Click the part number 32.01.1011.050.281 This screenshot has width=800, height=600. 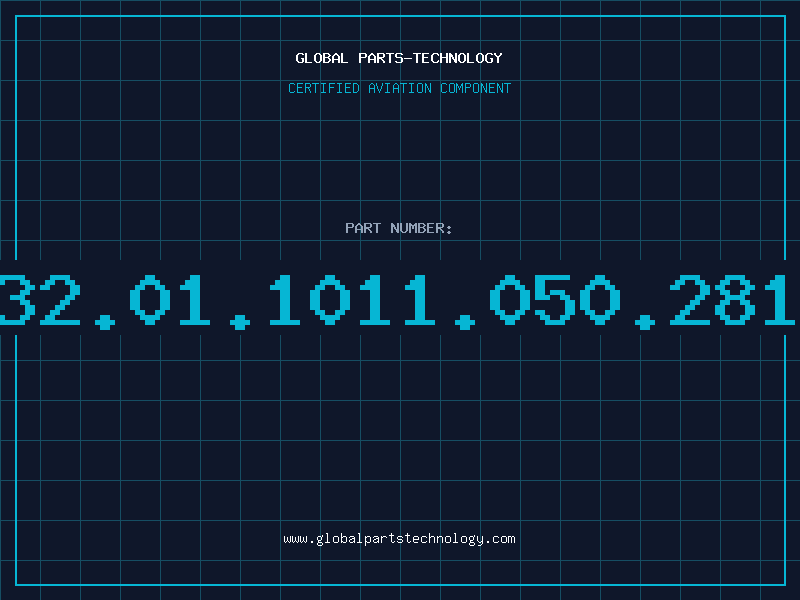pyautogui.click(x=397, y=301)
